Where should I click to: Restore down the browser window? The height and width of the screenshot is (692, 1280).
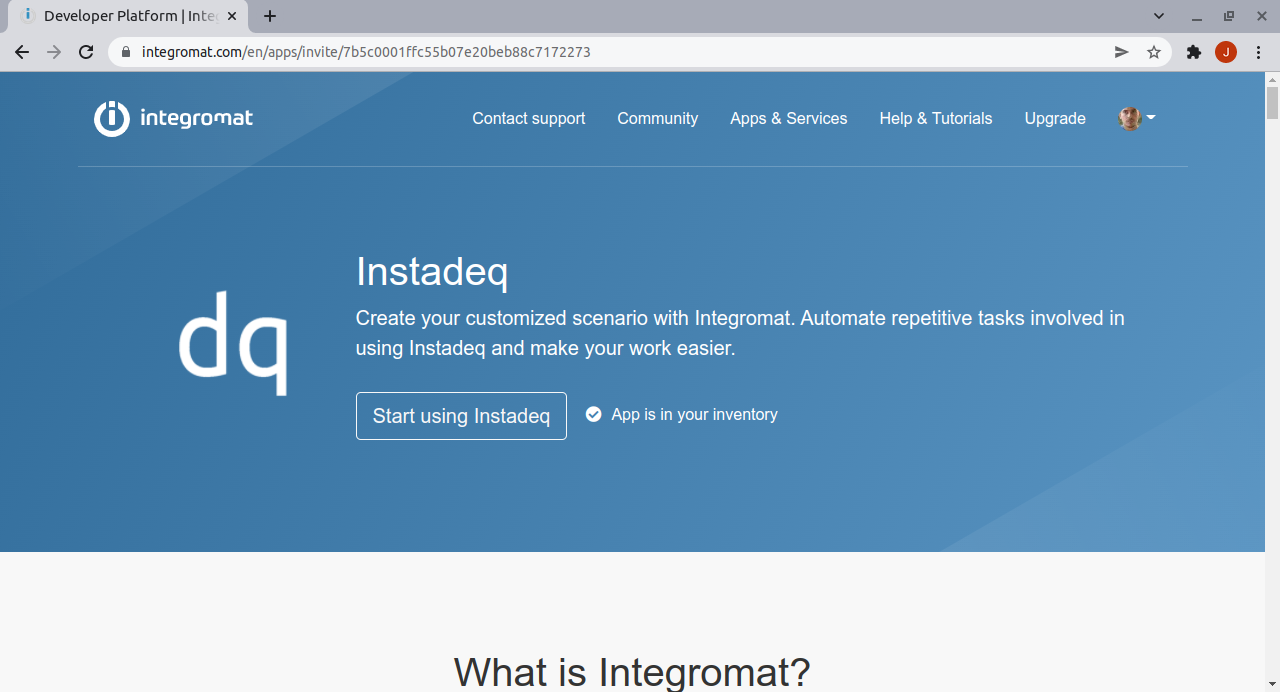click(x=1229, y=16)
